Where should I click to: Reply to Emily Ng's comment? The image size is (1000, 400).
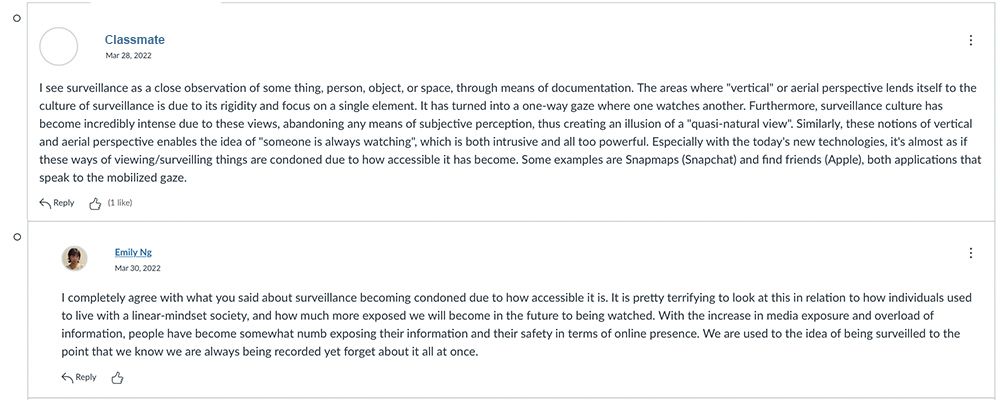pos(80,377)
